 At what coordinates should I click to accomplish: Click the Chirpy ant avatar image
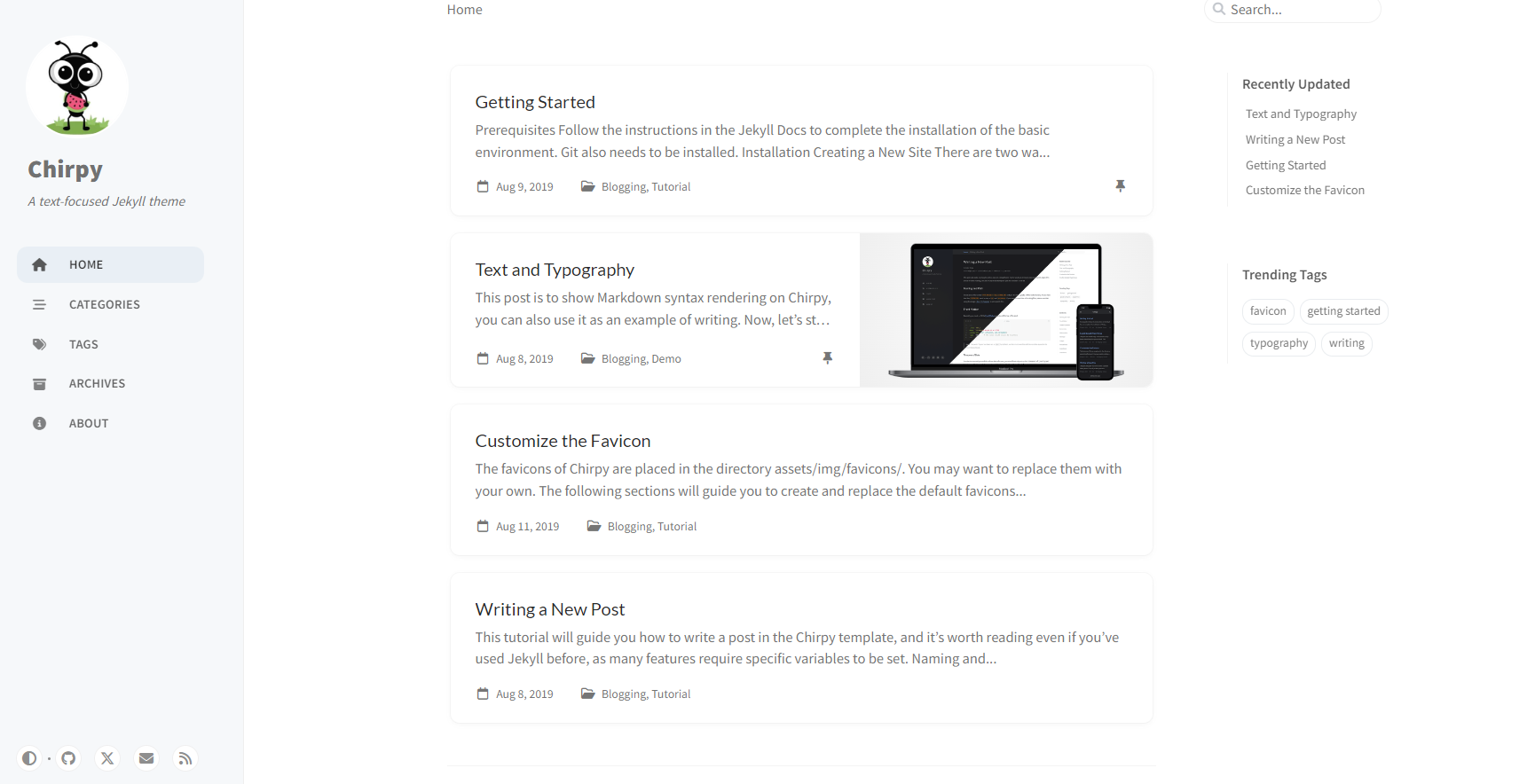pyautogui.click(x=77, y=87)
